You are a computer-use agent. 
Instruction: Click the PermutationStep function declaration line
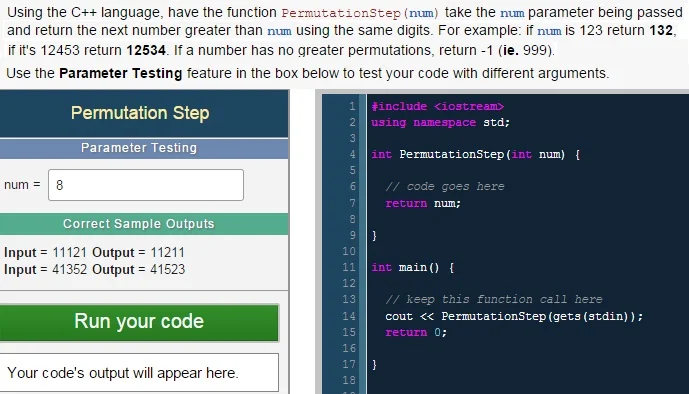point(475,155)
